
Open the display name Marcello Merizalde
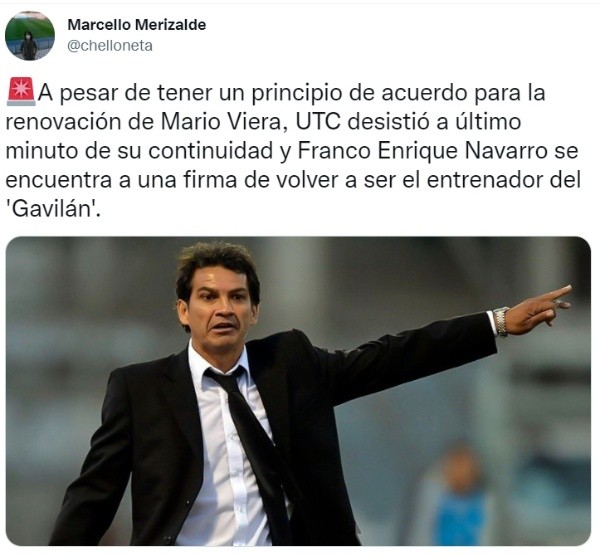(137, 25)
